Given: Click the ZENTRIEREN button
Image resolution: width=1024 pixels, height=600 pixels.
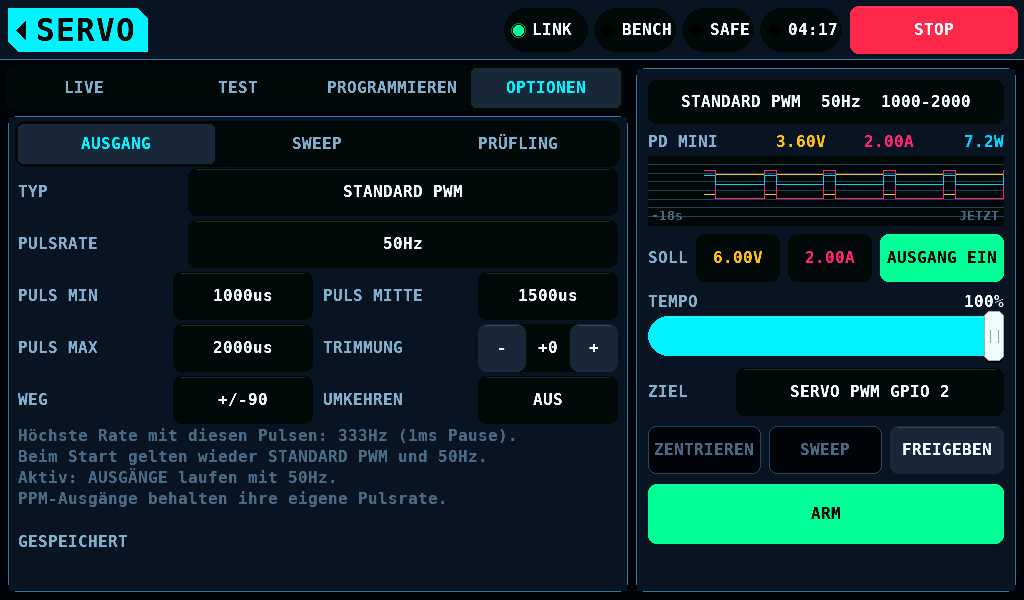Looking at the screenshot, I should tap(704, 450).
